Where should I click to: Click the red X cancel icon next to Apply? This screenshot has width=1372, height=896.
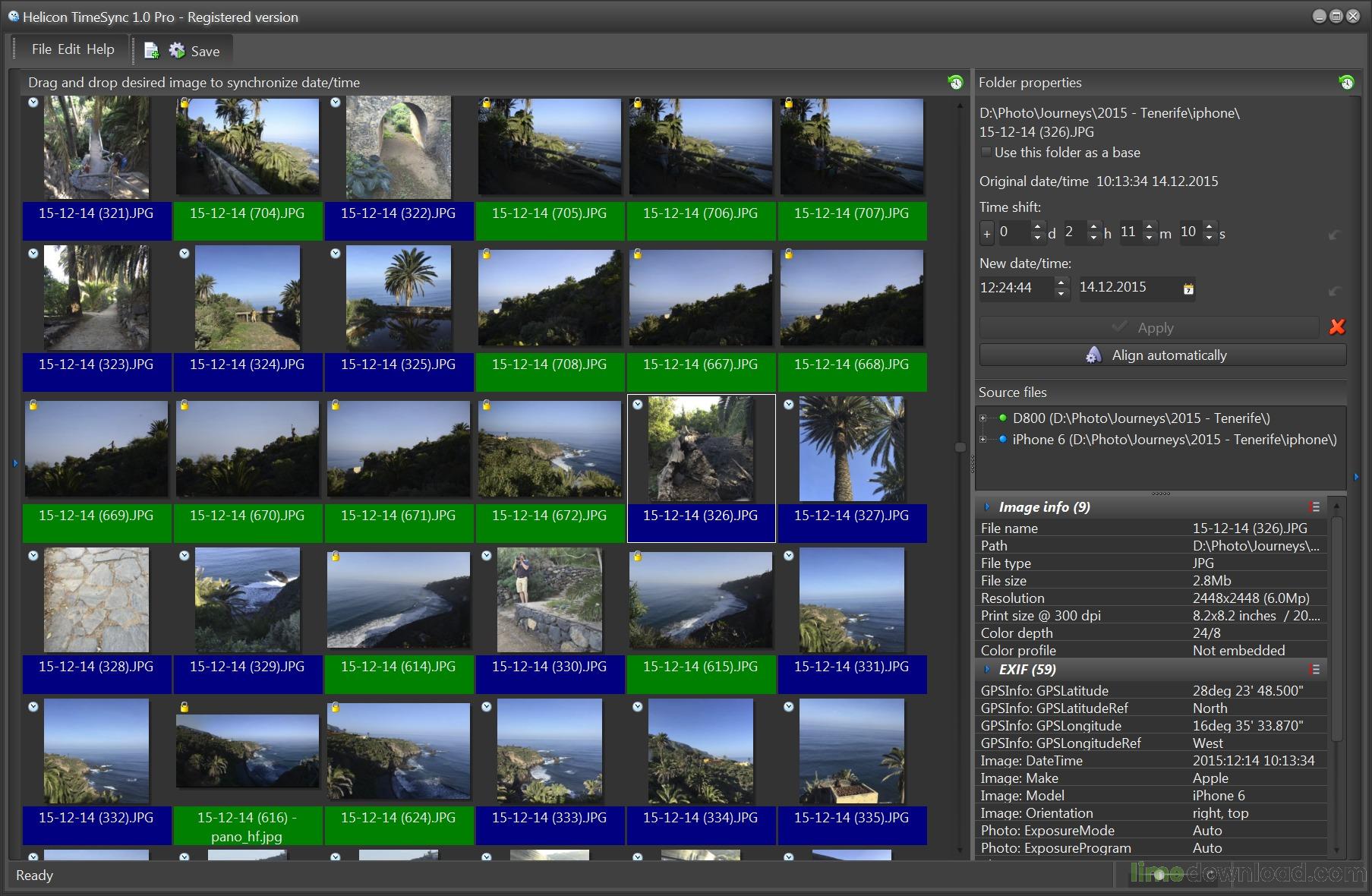tap(1338, 327)
